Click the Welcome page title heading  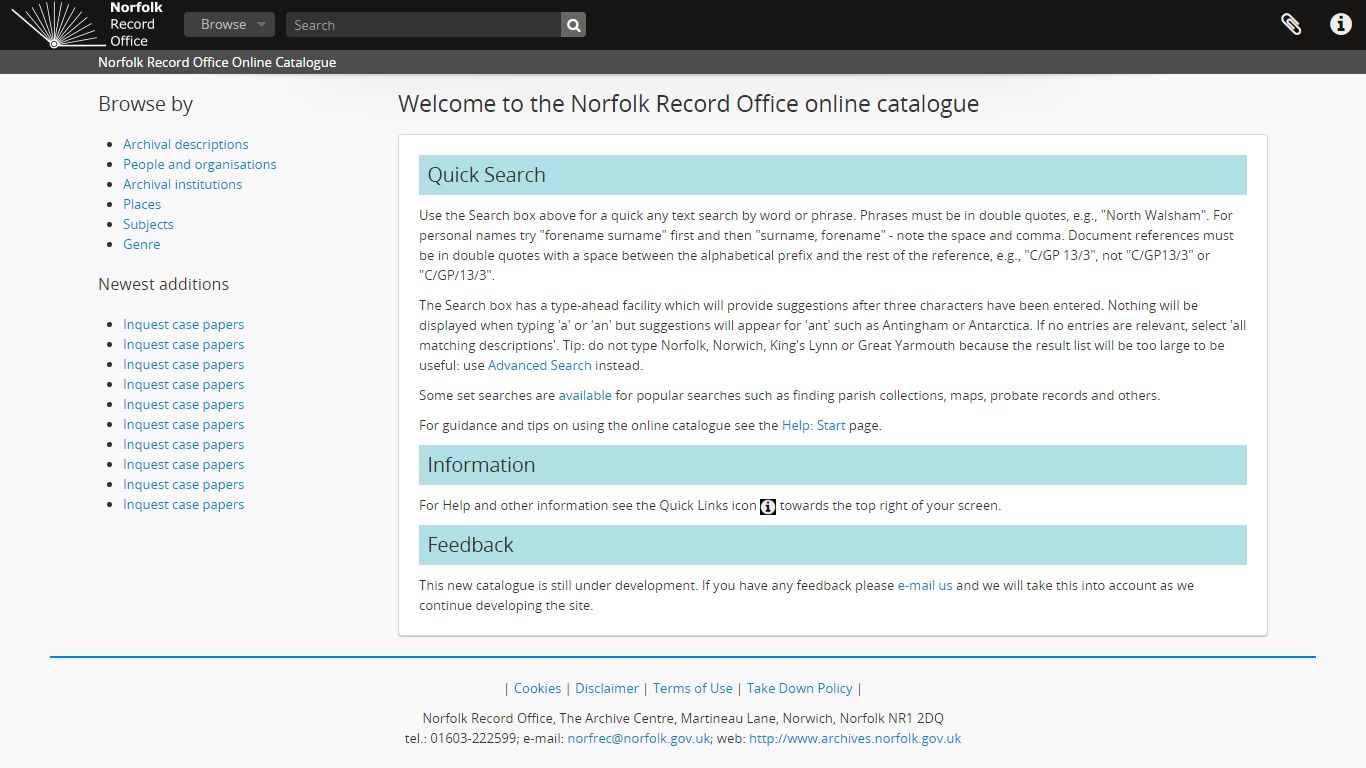(689, 104)
